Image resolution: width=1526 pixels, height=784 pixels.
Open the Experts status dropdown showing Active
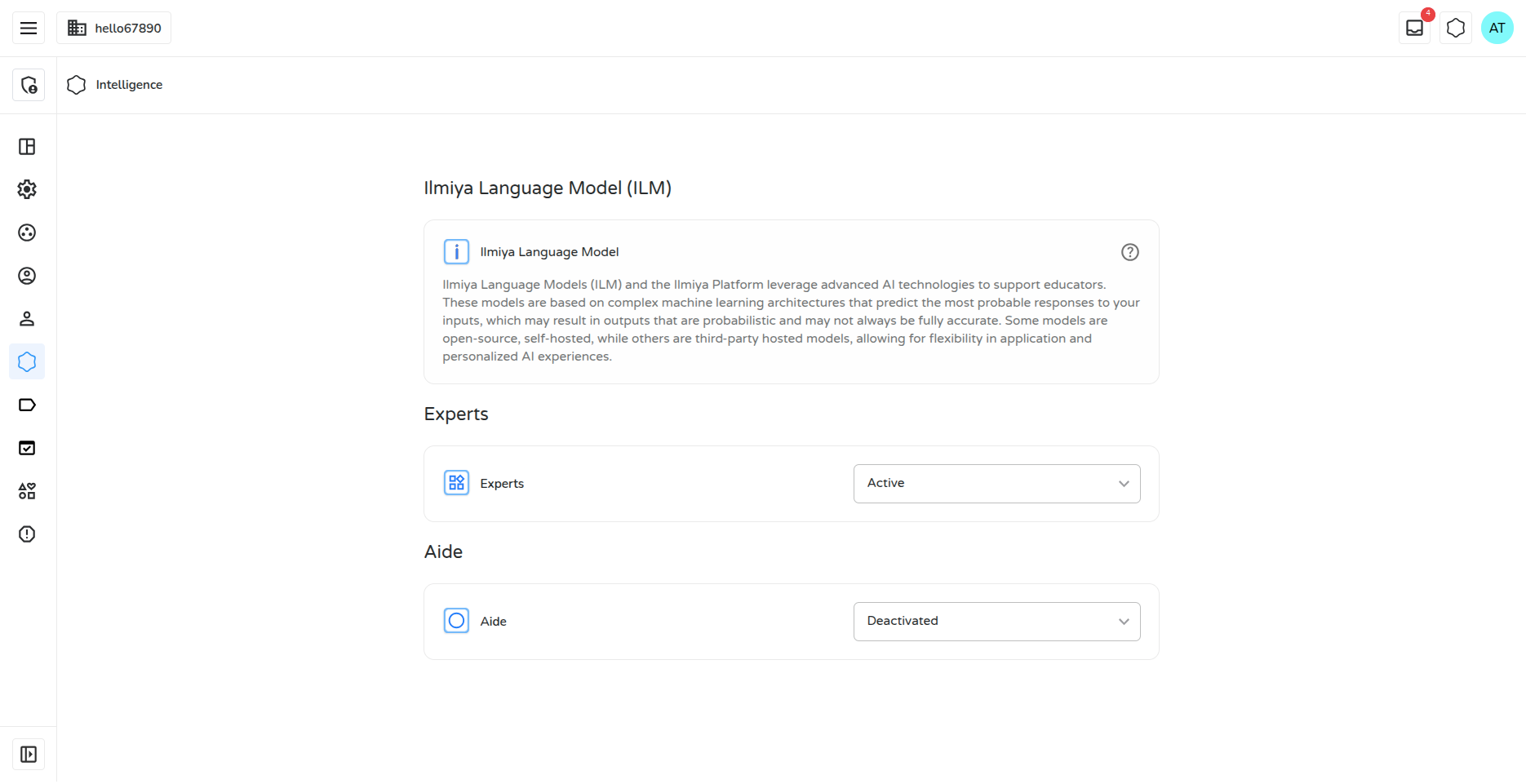996,484
